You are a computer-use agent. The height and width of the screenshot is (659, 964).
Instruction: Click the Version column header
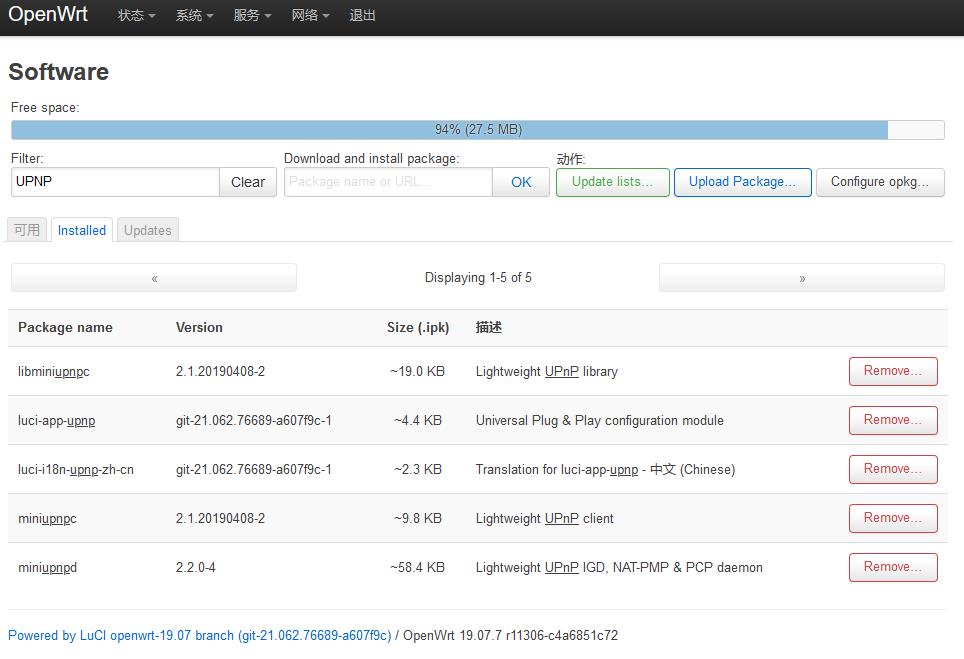199,327
